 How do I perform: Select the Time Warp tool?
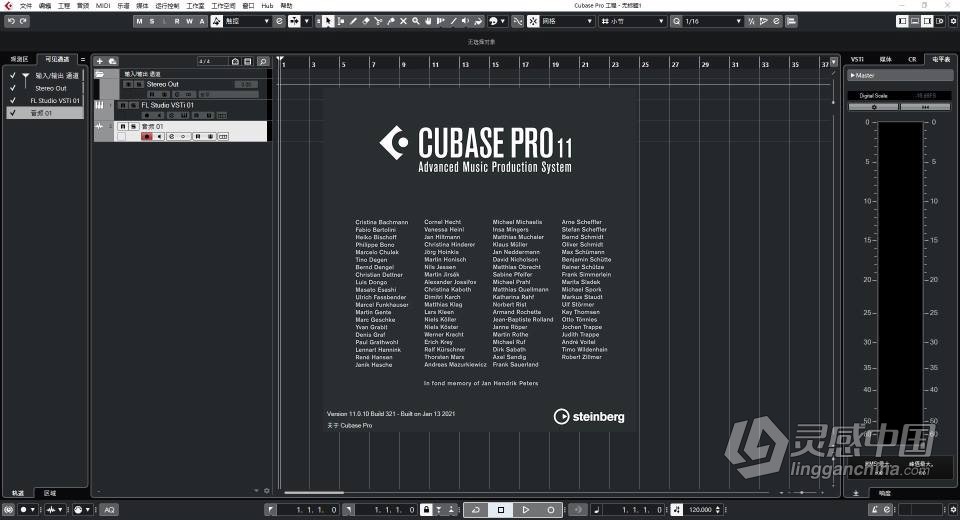click(x=441, y=21)
